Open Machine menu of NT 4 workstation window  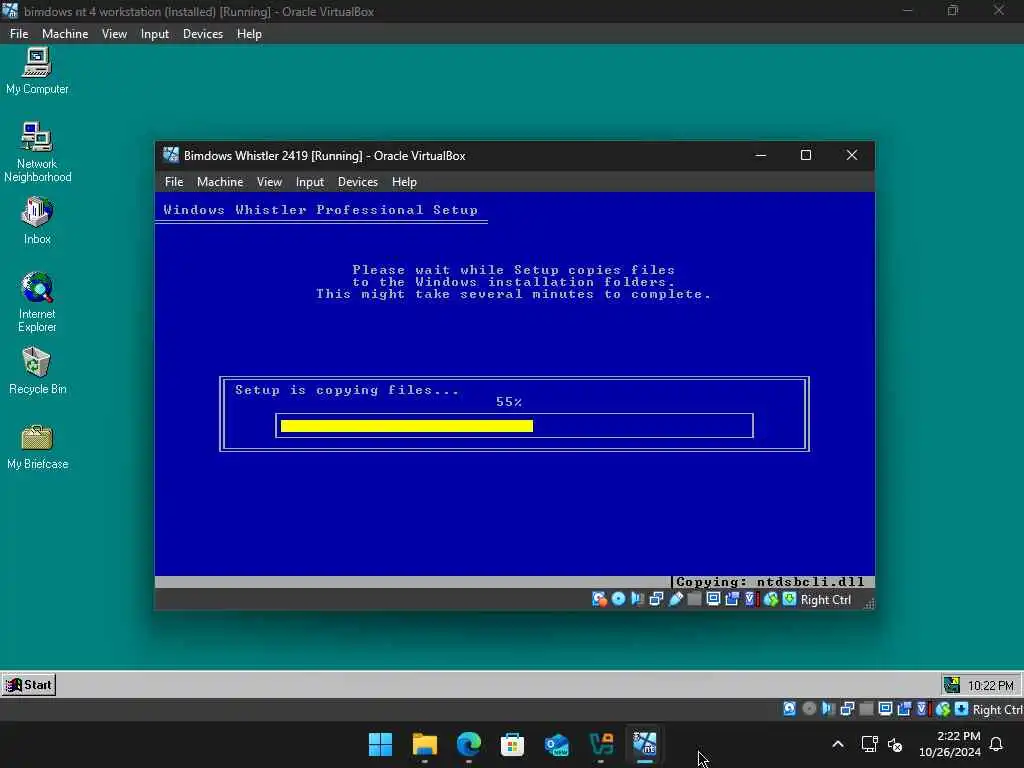tap(65, 34)
